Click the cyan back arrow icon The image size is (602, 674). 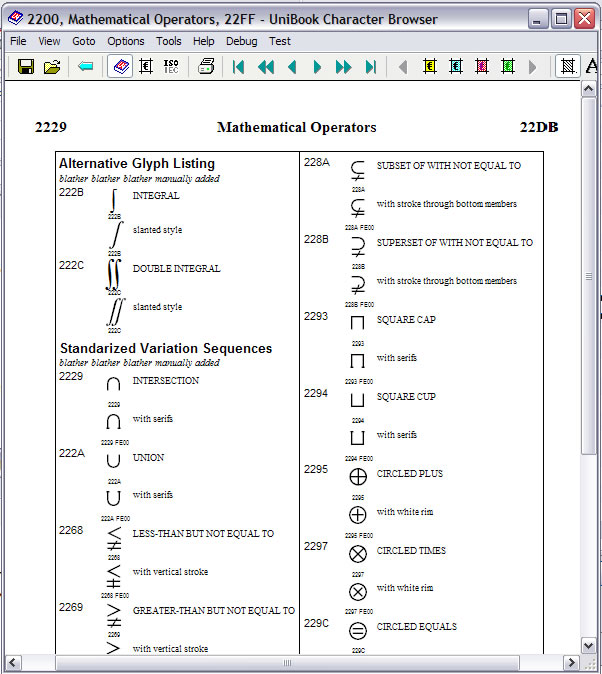[x=86, y=67]
